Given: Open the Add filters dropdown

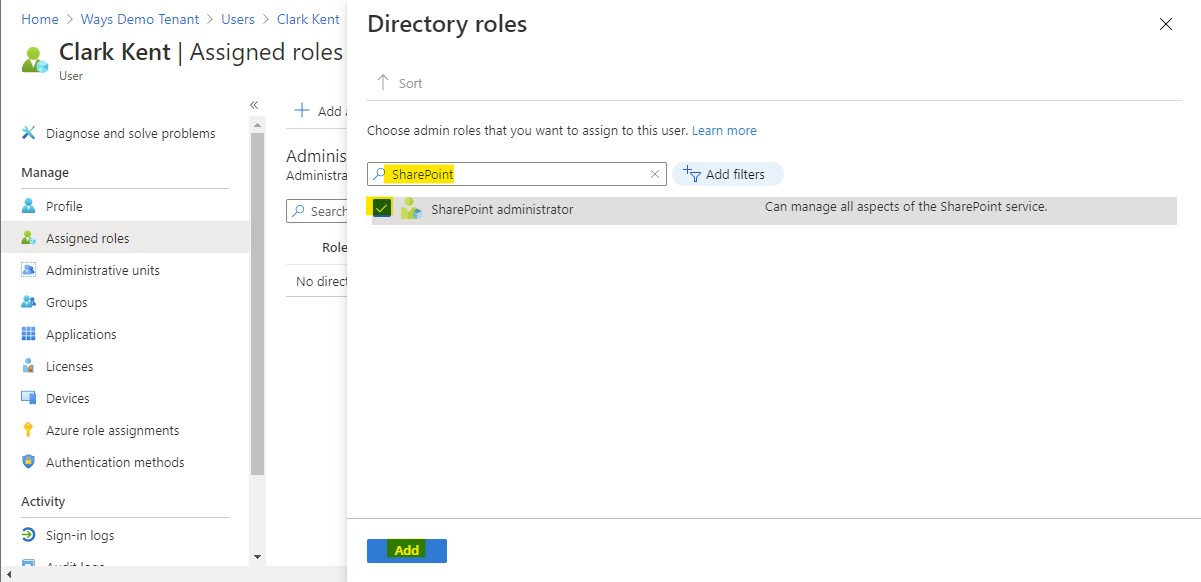Looking at the screenshot, I should coord(728,173).
